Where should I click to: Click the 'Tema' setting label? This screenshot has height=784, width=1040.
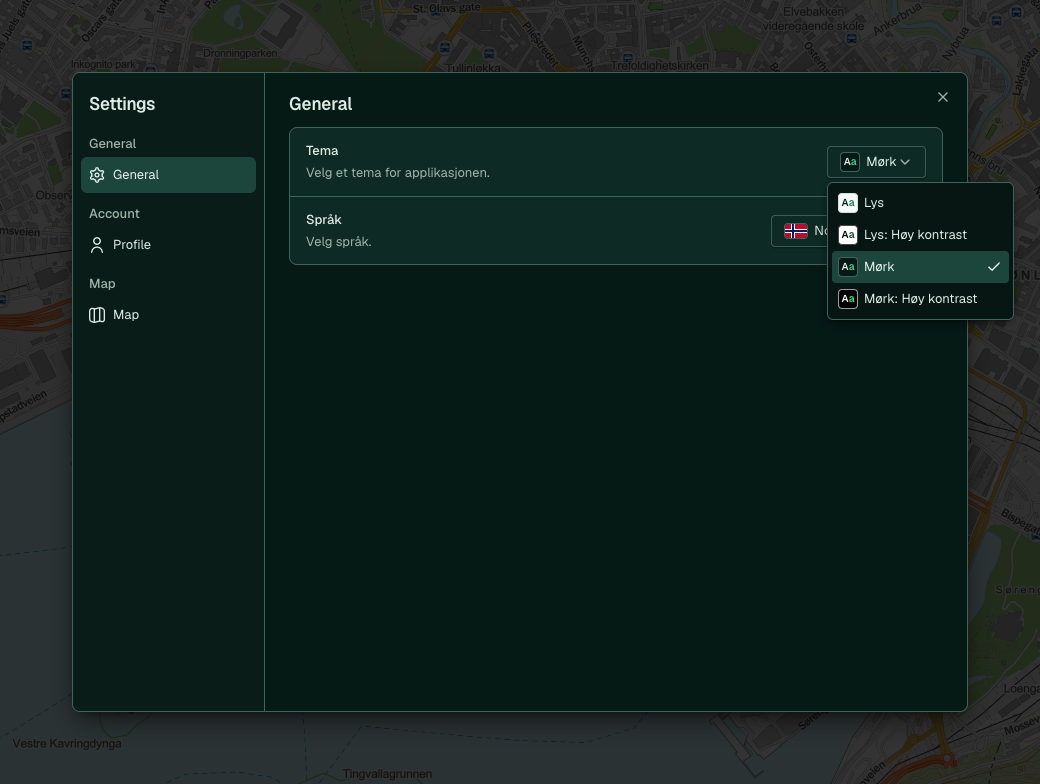tap(322, 151)
